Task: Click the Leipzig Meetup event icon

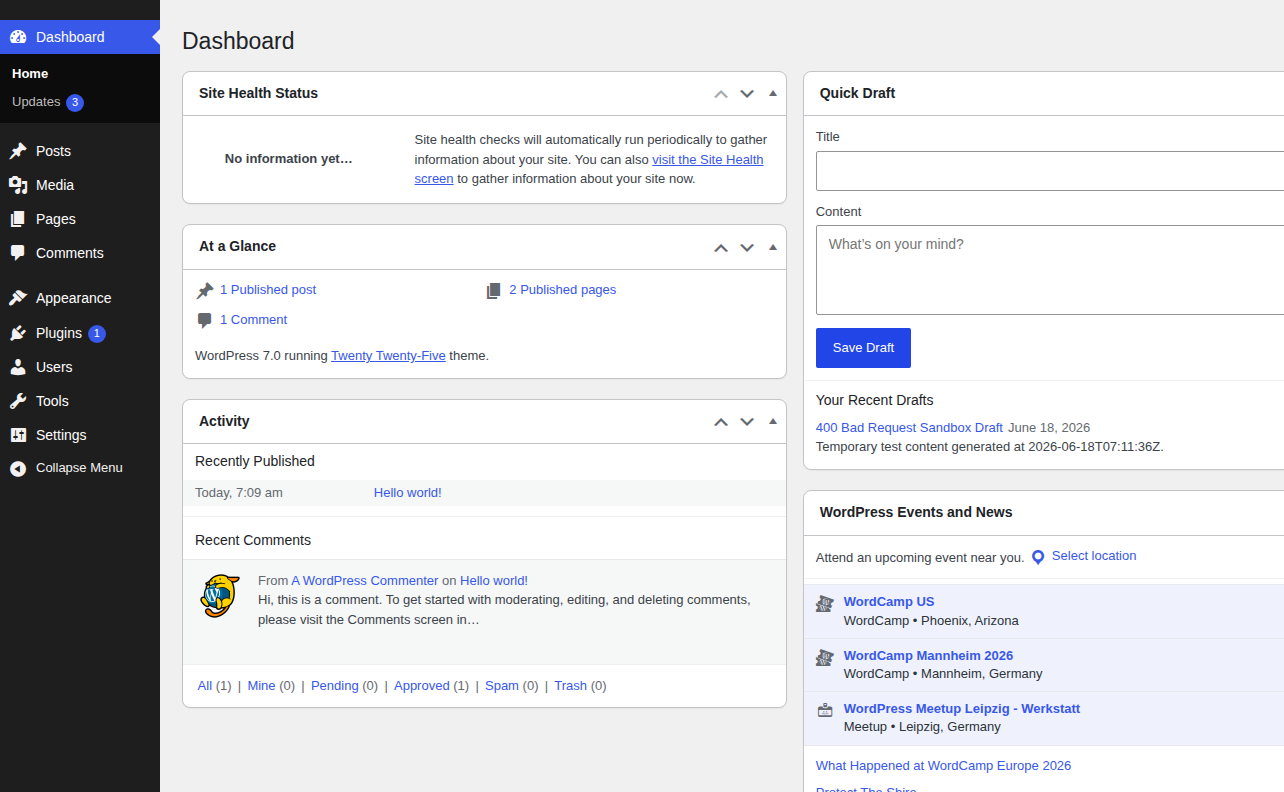Action: [825, 710]
